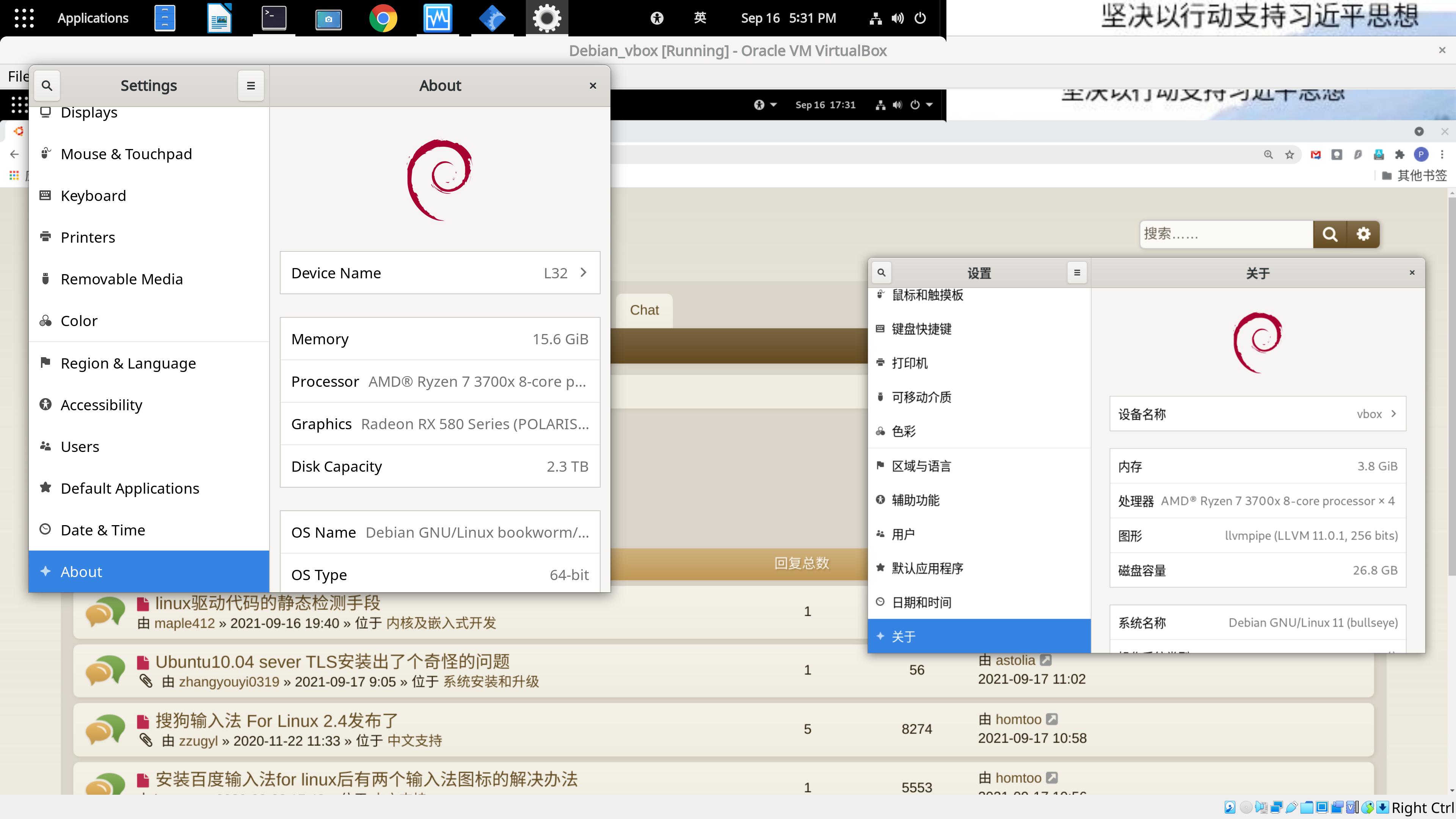Screen dimensions: 1456x819
Task: Open author zhangyouyi0319 profile
Action: (x=229, y=682)
